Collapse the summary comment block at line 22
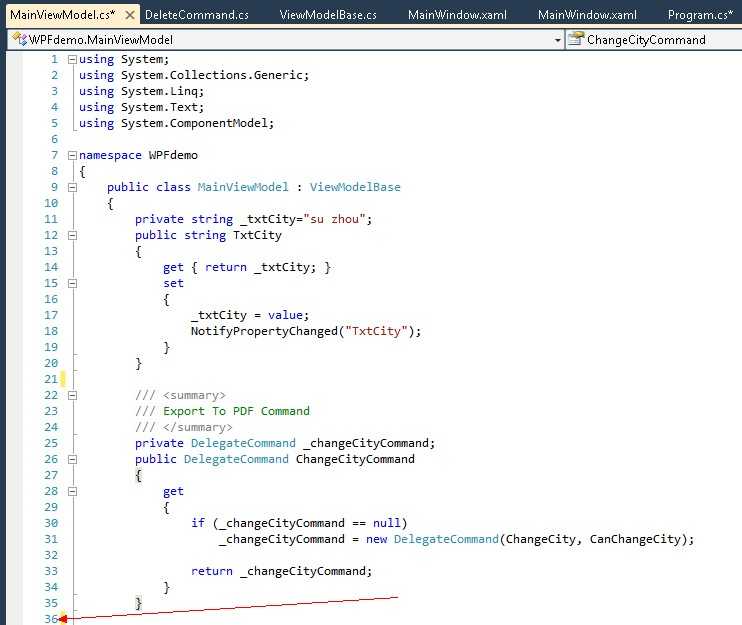 pos(72,395)
